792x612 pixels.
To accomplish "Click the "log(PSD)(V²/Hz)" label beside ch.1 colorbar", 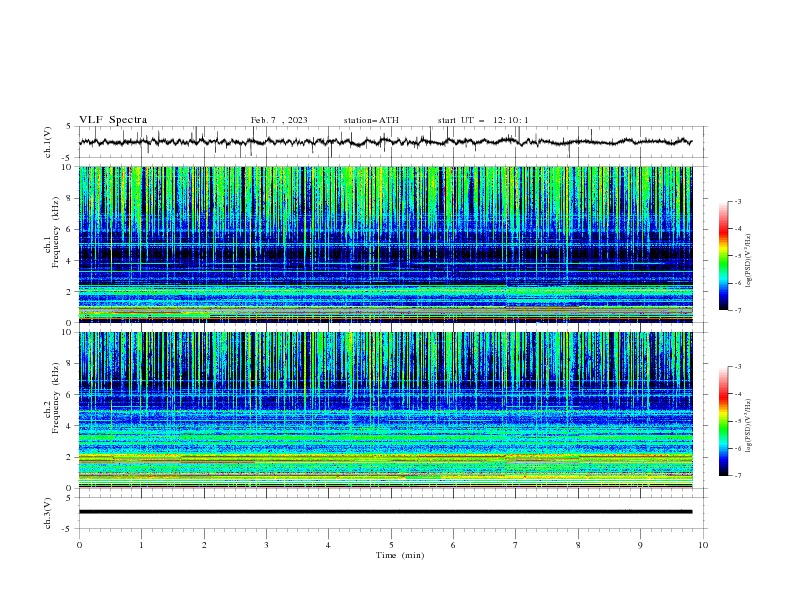I will coord(749,261).
